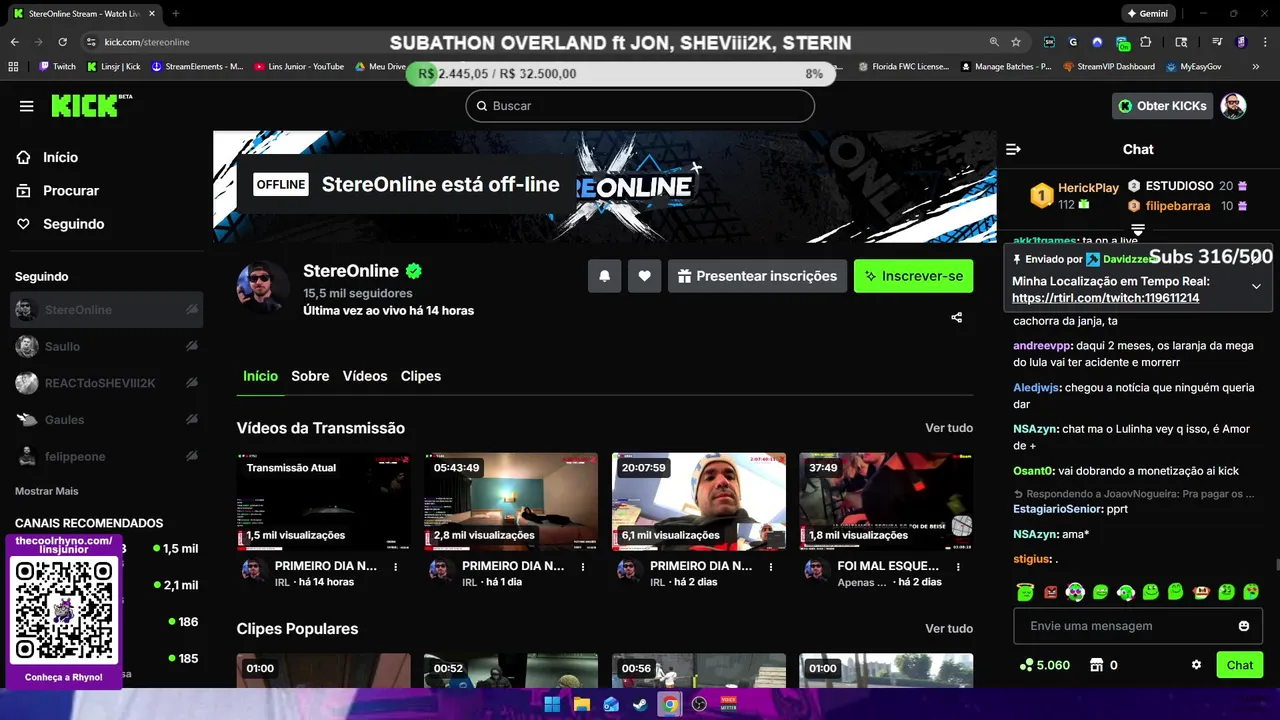Click the green Inscrever-se button
The width and height of the screenshot is (1280, 720).
(913, 276)
